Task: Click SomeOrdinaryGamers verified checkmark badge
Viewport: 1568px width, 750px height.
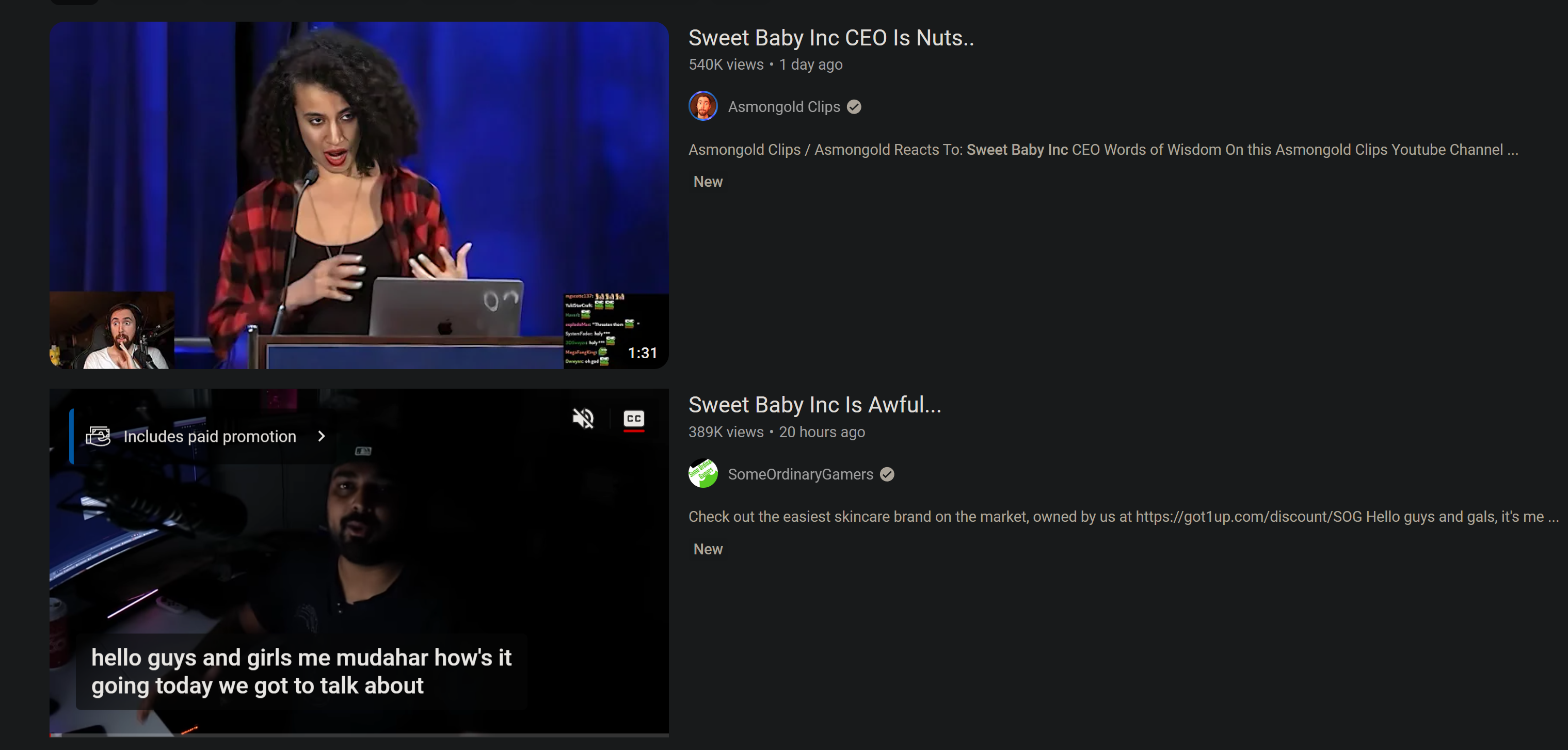Action: (887, 474)
